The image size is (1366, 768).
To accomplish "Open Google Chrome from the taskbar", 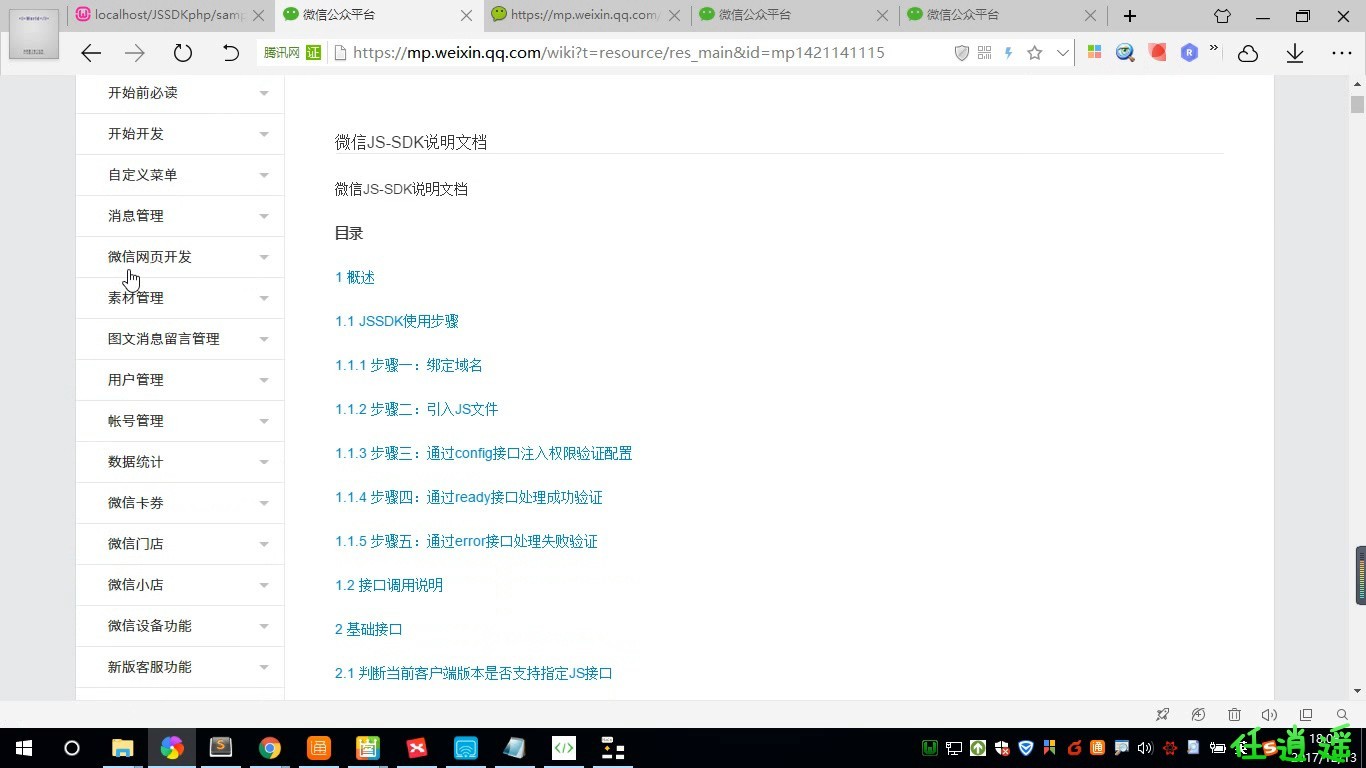I will point(270,748).
